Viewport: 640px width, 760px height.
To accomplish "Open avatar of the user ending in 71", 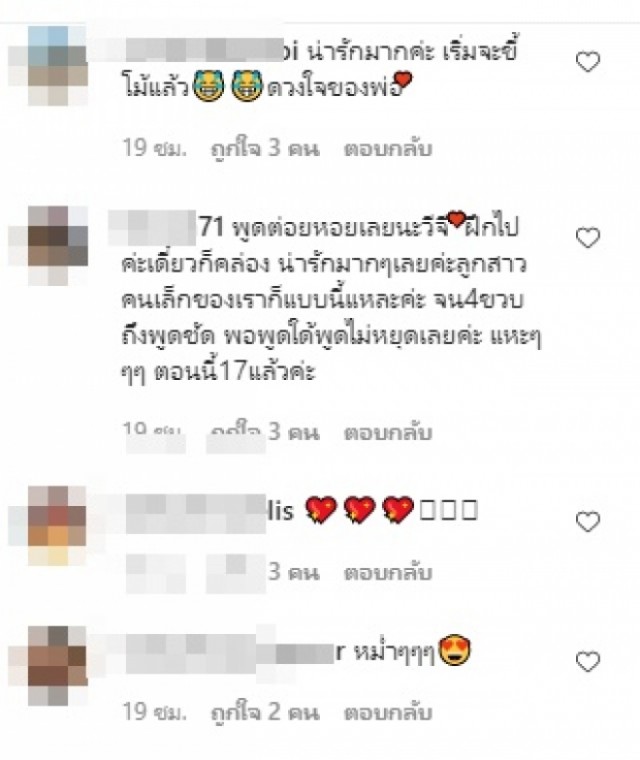I will tap(48, 245).
